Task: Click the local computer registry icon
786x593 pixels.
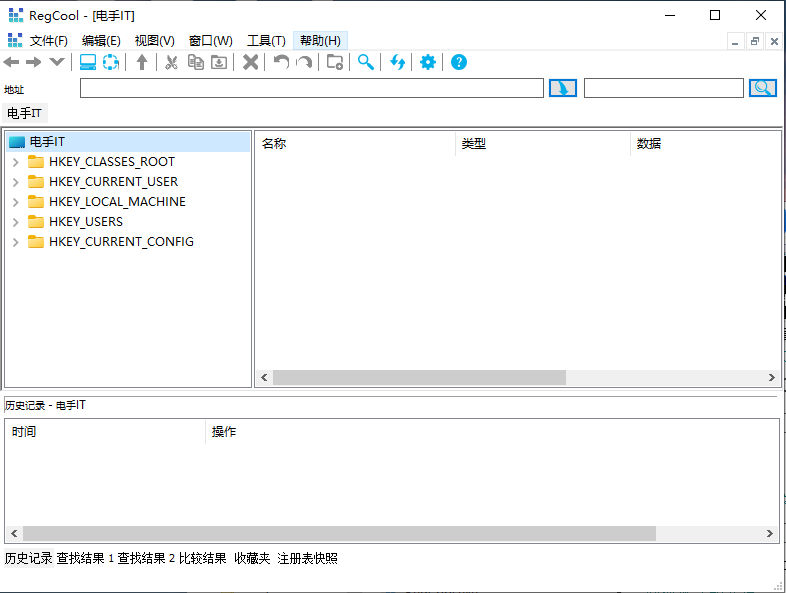Action: (88, 62)
